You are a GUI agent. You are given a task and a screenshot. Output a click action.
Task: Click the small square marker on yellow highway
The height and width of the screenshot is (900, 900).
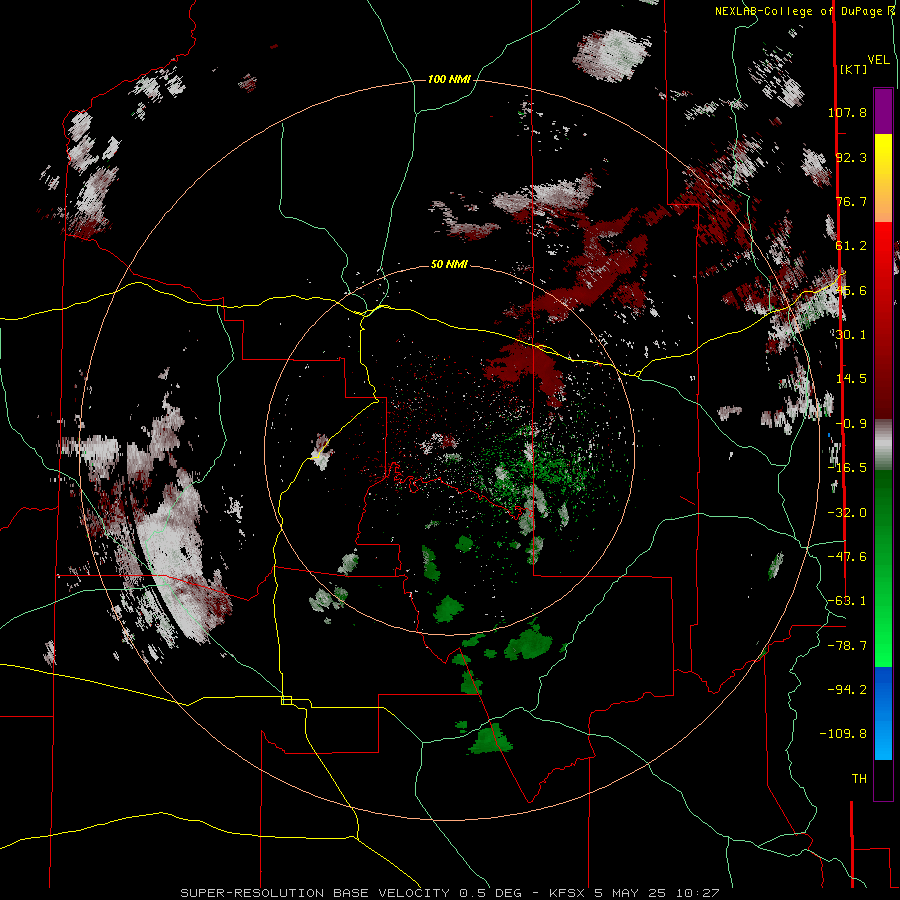[x=286, y=700]
